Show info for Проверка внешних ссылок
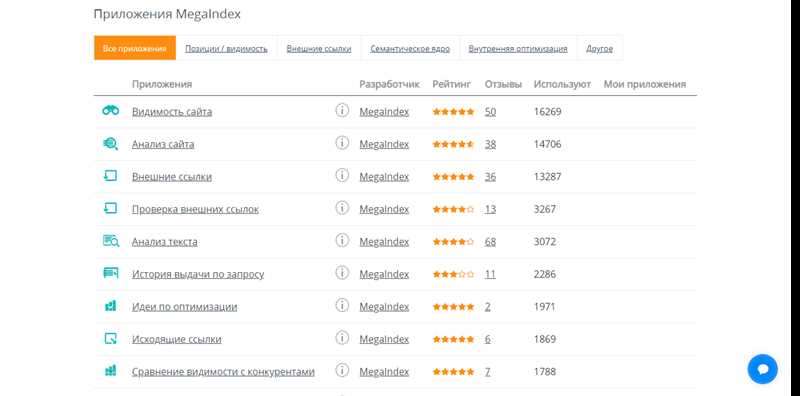Screen dimensions: 800x396 click(x=342, y=208)
